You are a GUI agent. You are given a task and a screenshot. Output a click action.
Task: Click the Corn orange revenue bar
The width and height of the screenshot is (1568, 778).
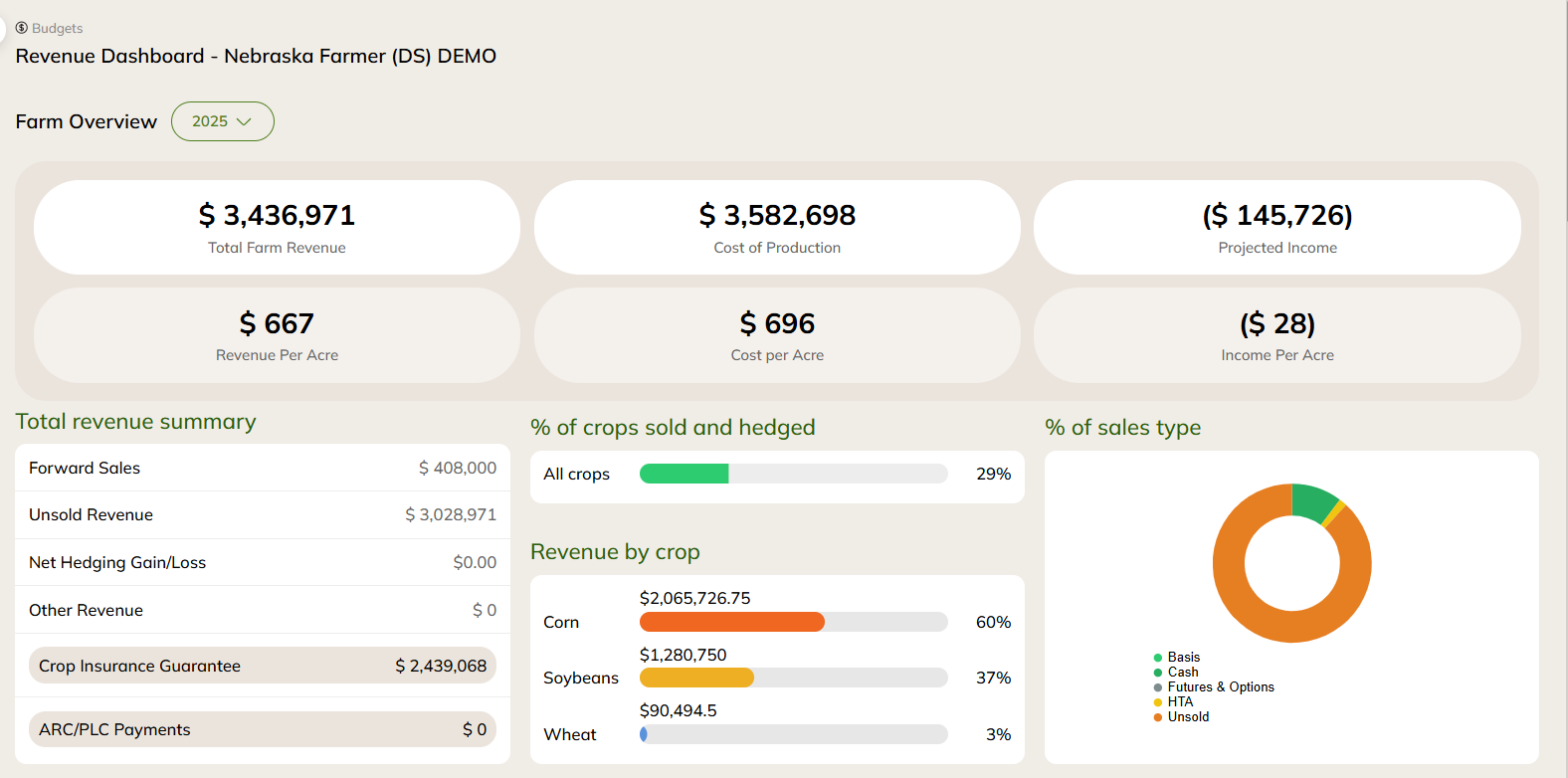click(x=731, y=622)
